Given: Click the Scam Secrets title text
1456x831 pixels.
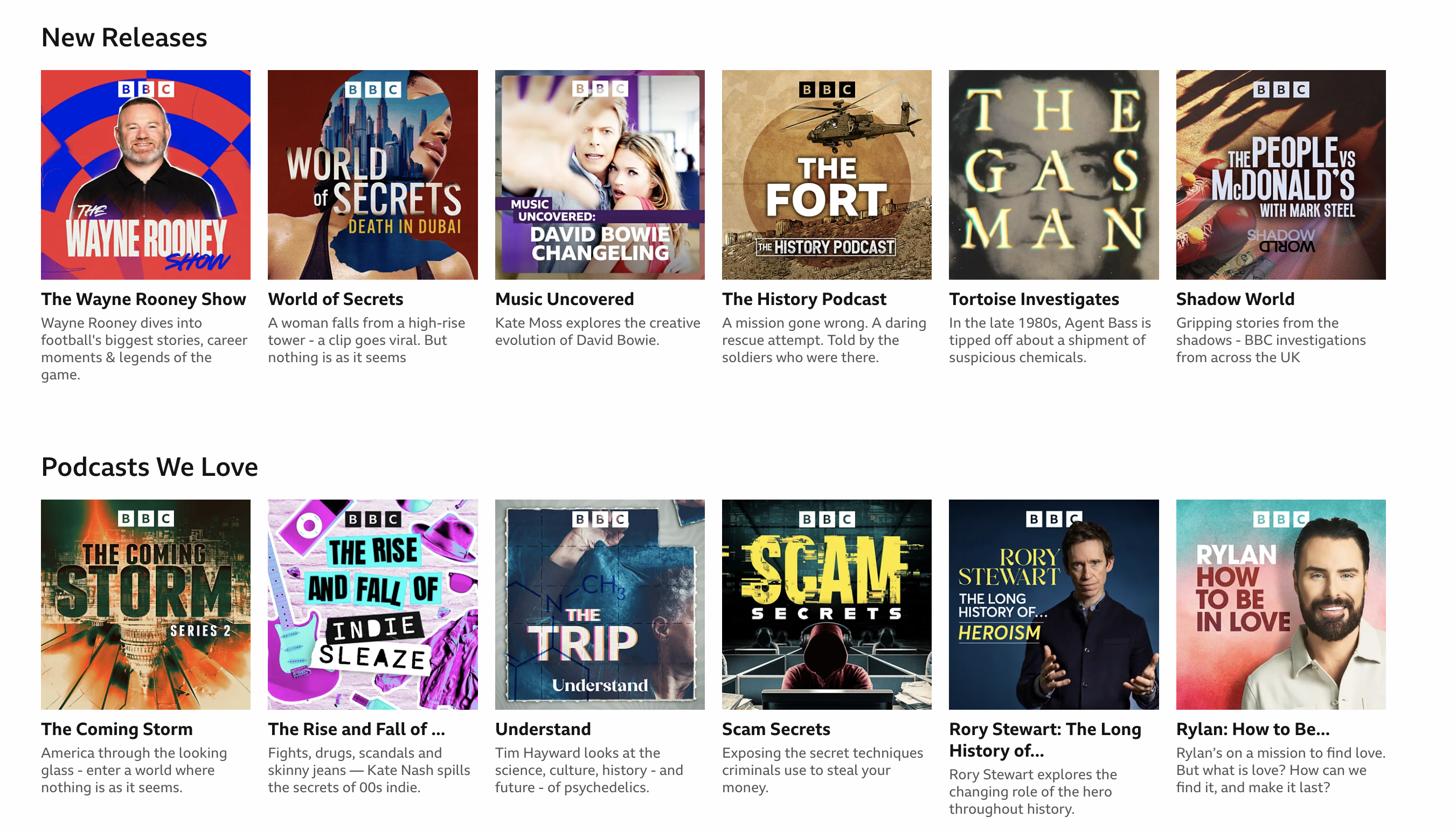Looking at the screenshot, I should (x=775, y=729).
